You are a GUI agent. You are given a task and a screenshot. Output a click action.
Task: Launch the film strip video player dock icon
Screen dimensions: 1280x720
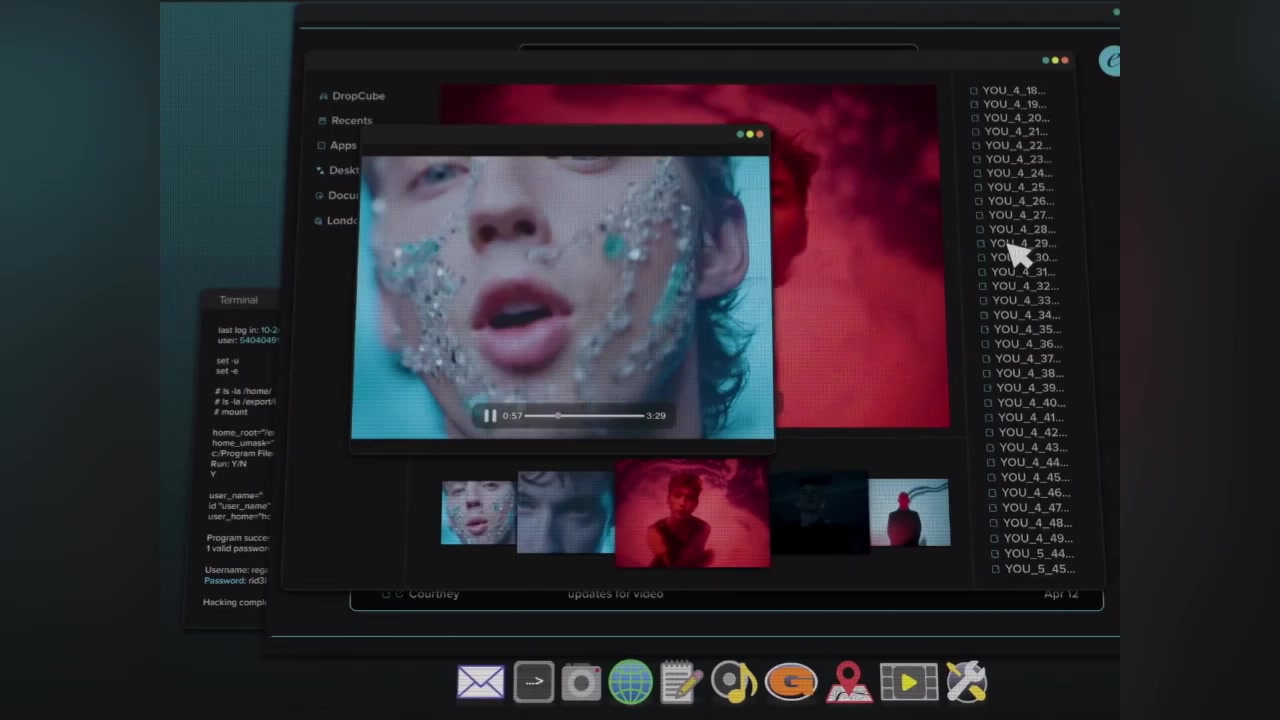click(x=908, y=683)
